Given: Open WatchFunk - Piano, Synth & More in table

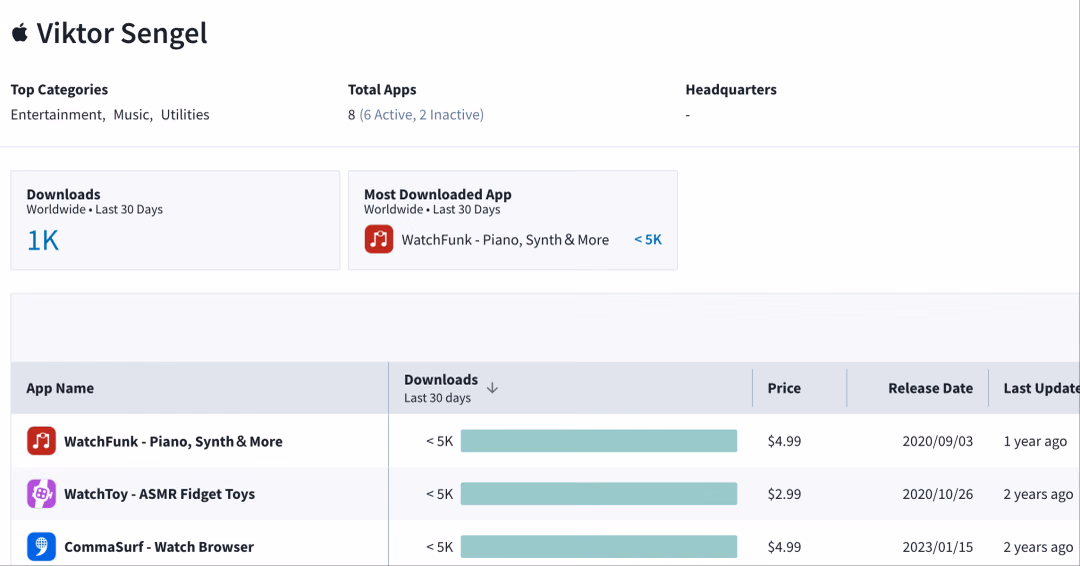Looking at the screenshot, I should [174, 441].
